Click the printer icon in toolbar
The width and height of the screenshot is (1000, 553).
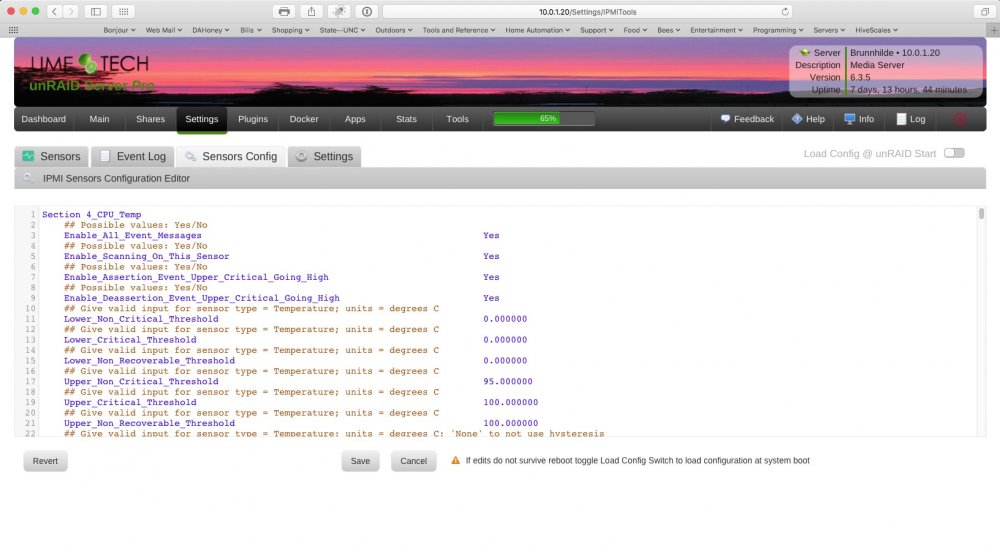[x=284, y=11]
